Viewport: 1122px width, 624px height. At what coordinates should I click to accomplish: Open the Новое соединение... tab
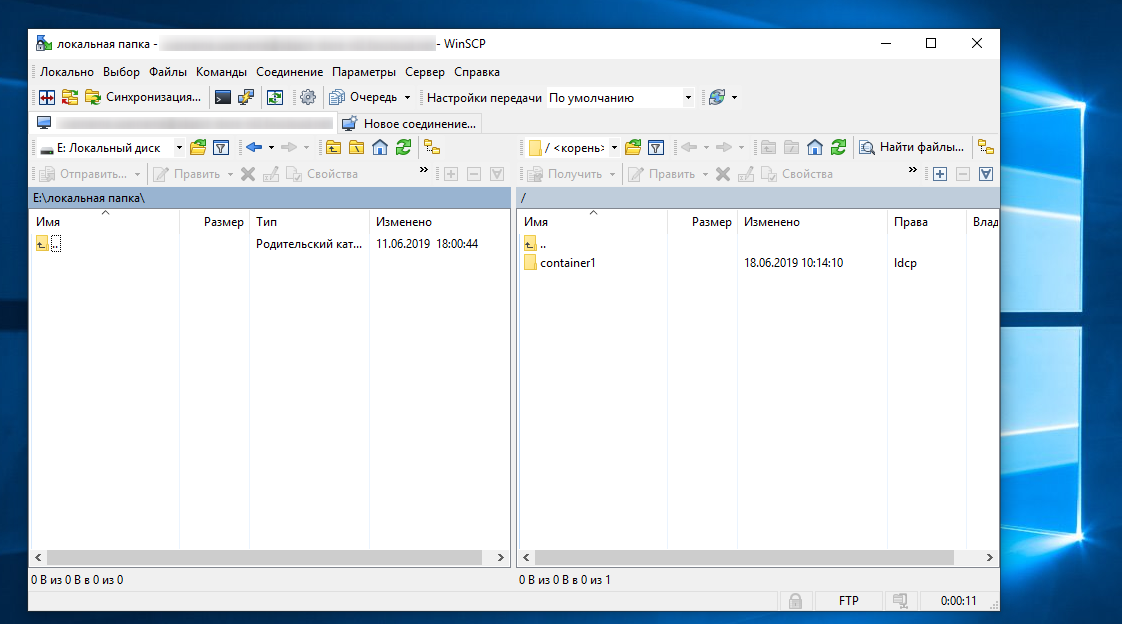[411, 124]
